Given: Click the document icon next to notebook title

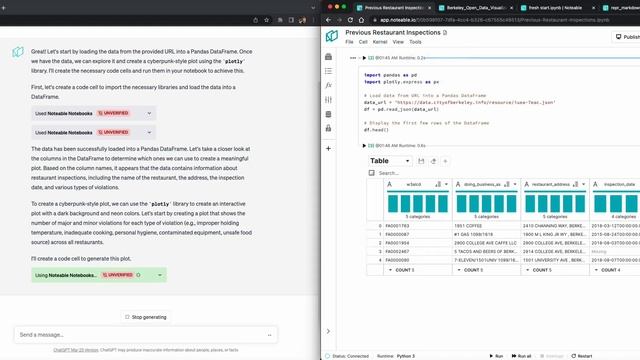Looking at the screenshot, I should pos(445,32).
